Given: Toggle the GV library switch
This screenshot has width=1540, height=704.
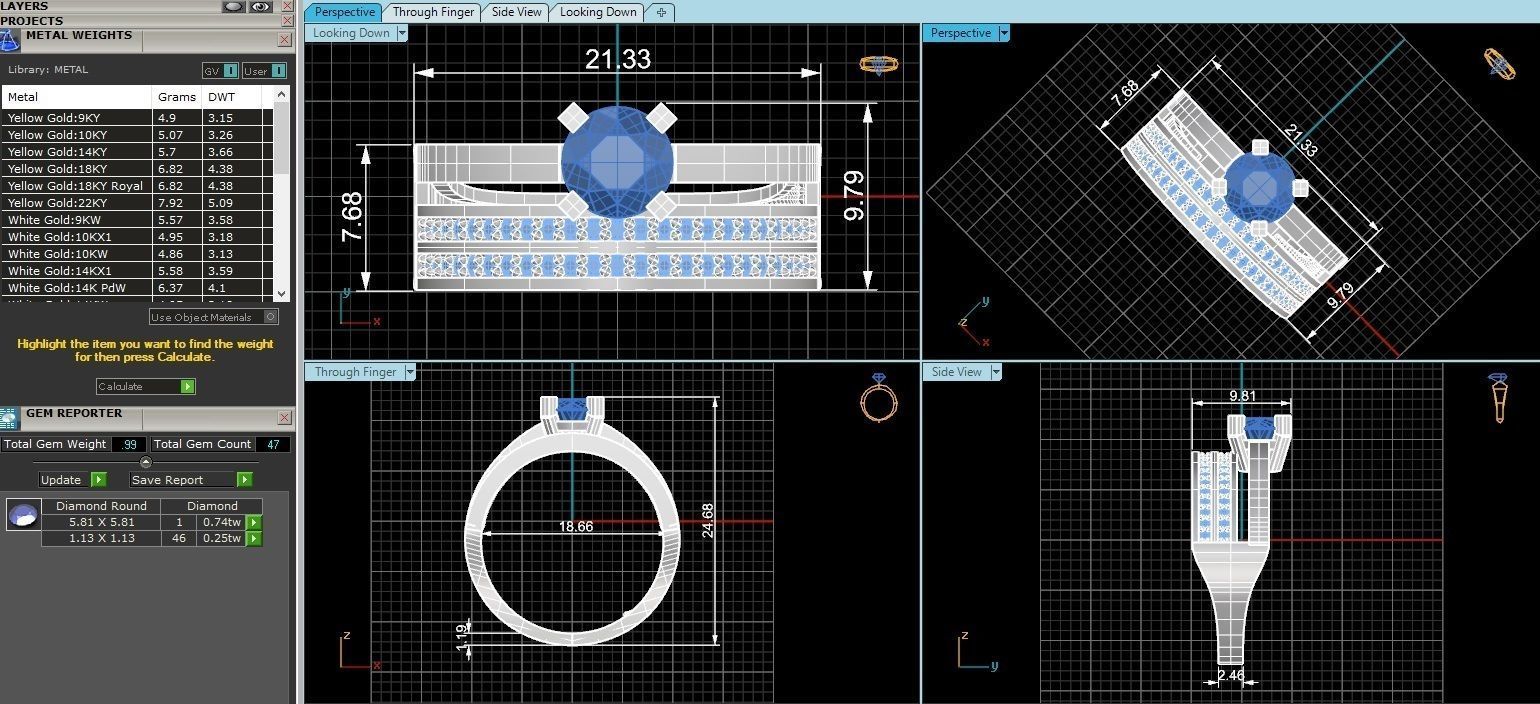Looking at the screenshot, I should (x=220, y=70).
